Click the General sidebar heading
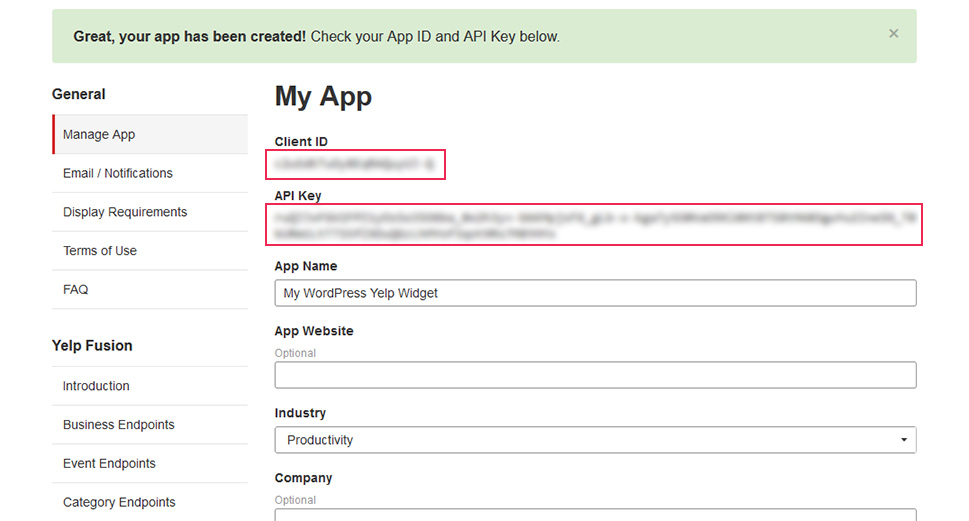Viewport: 969px width, 521px height. pos(78,94)
